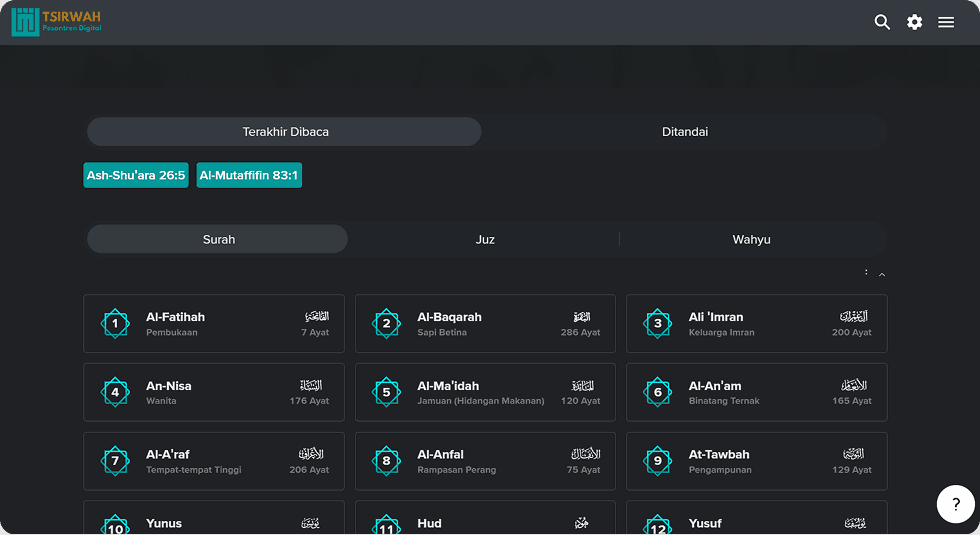The width and height of the screenshot is (980, 535).
Task: Click Arabic calligraphy on Yunus card
Action: click(x=311, y=523)
